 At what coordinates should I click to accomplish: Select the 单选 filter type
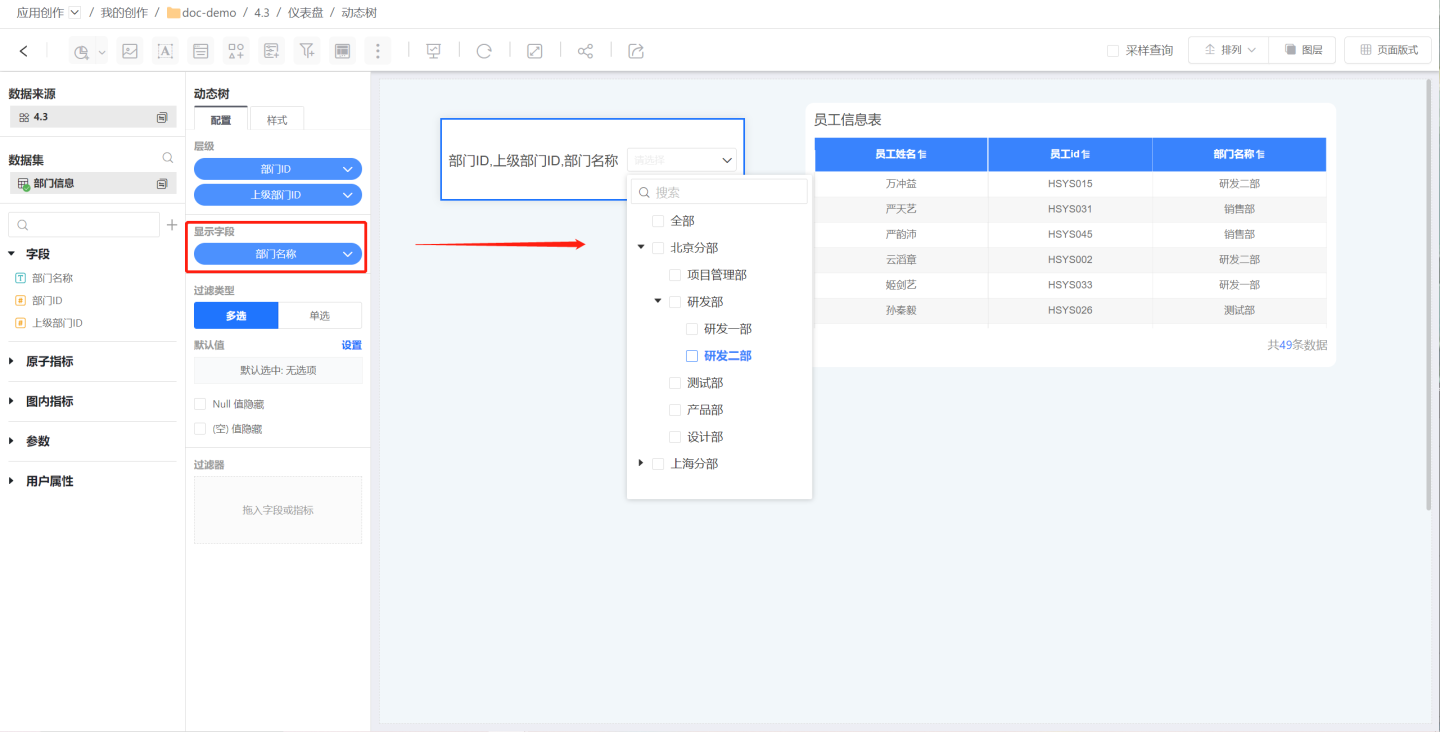click(319, 316)
